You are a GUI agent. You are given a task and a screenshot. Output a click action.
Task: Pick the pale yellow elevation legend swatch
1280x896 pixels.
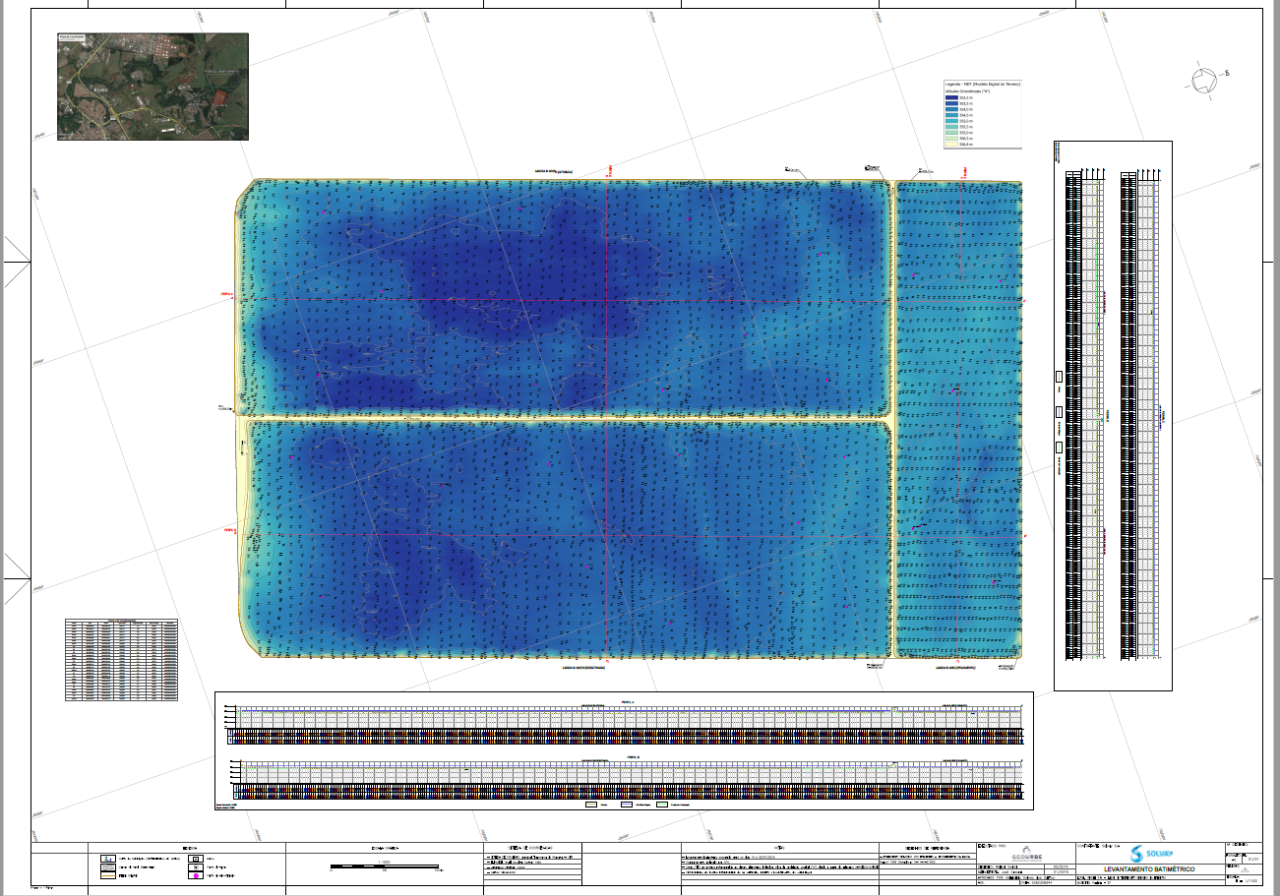pos(951,145)
